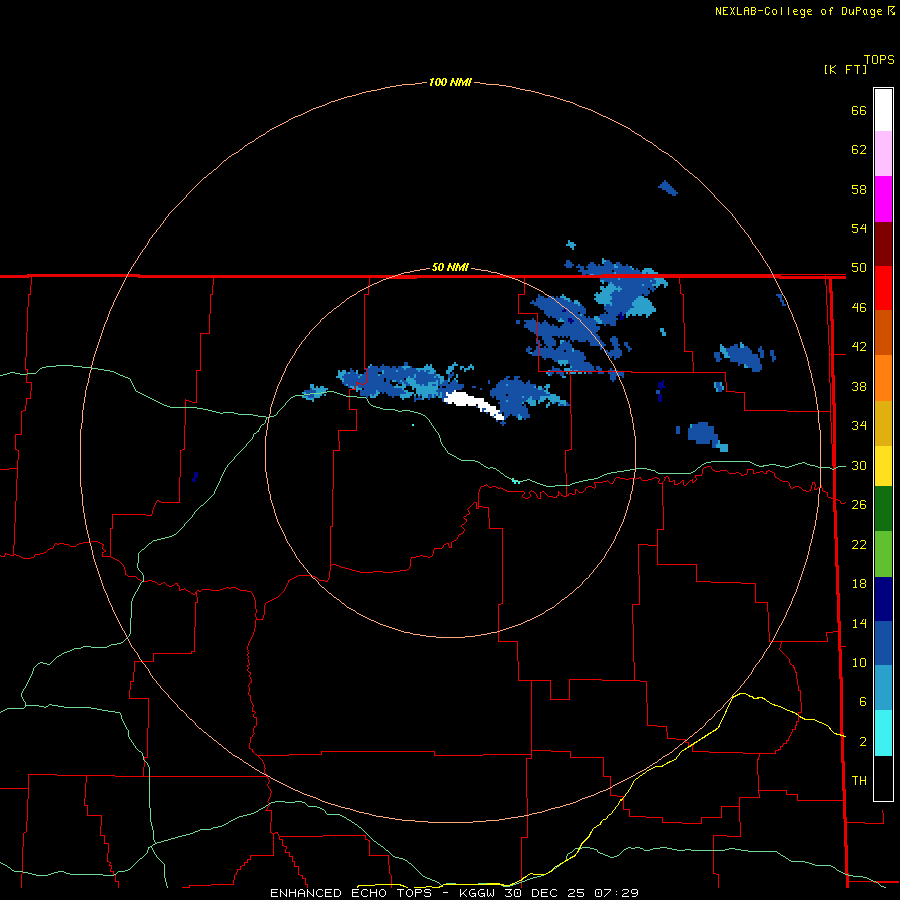Screen dimensions: 900x900
Task: Click the 30 legend value
Action: coord(859,465)
